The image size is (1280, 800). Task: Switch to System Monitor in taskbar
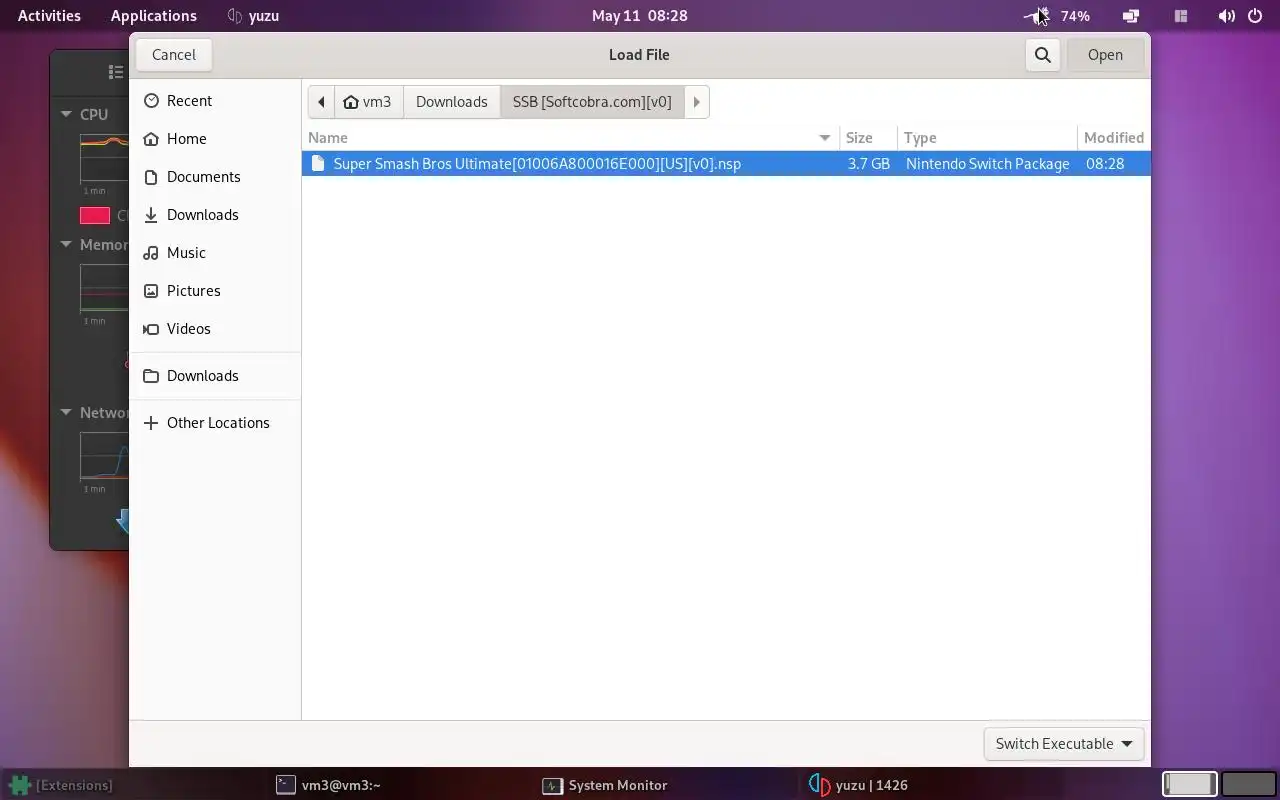(x=605, y=785)
